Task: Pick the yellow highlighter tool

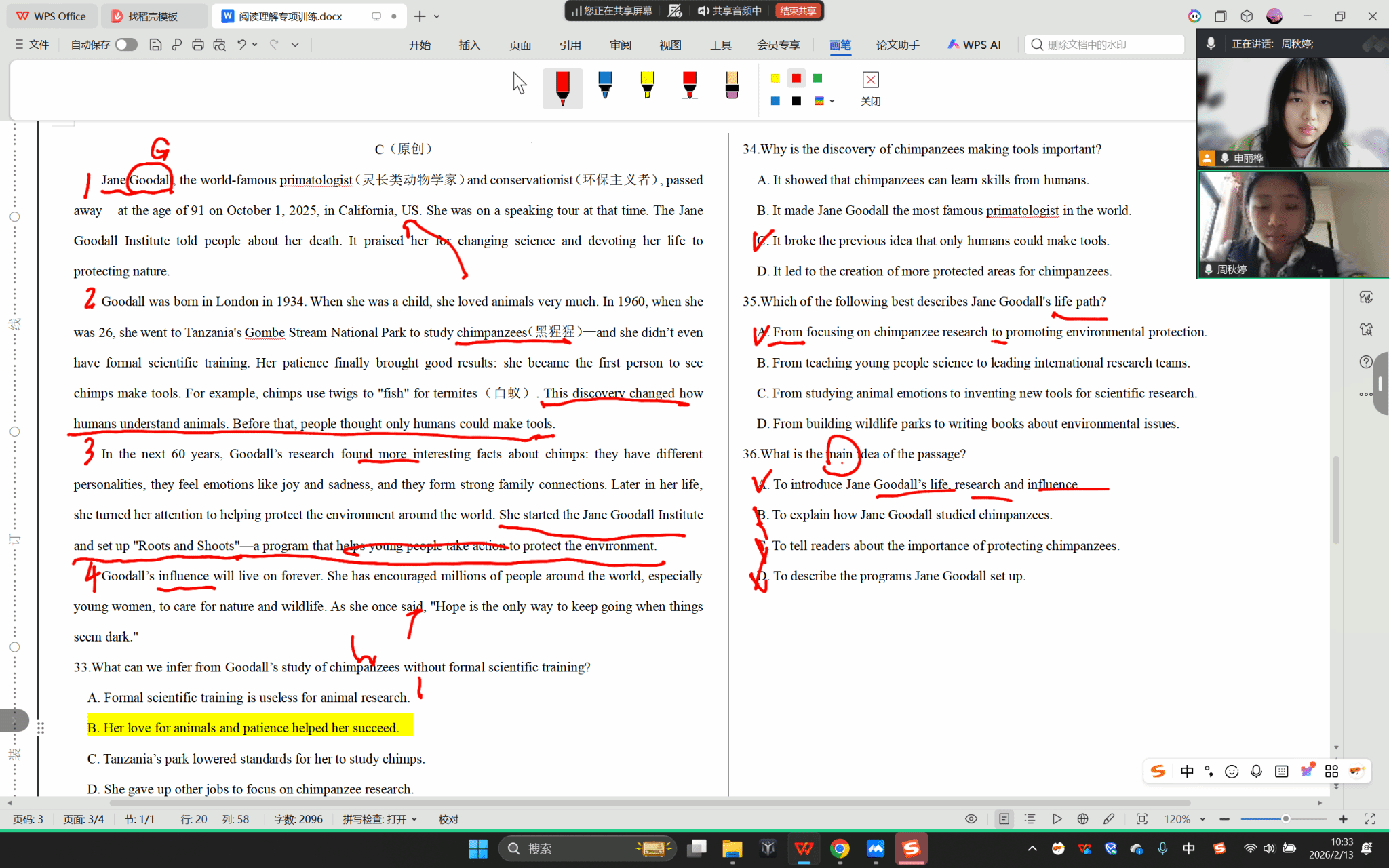Action: coord(647,85)
